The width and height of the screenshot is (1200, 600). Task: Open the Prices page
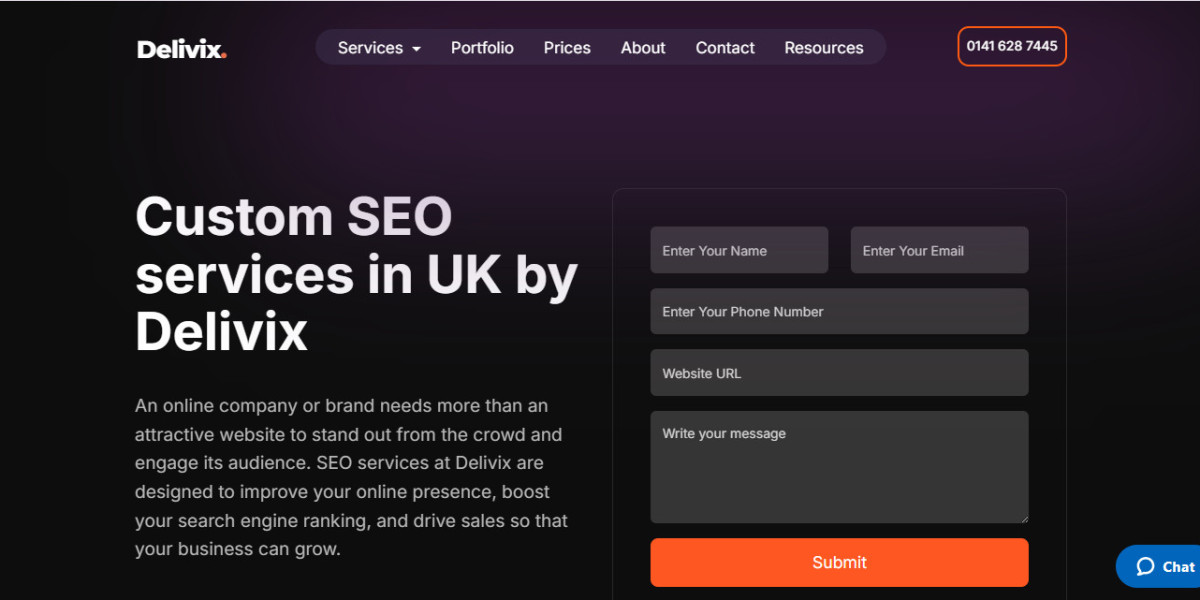click(567, 48)
